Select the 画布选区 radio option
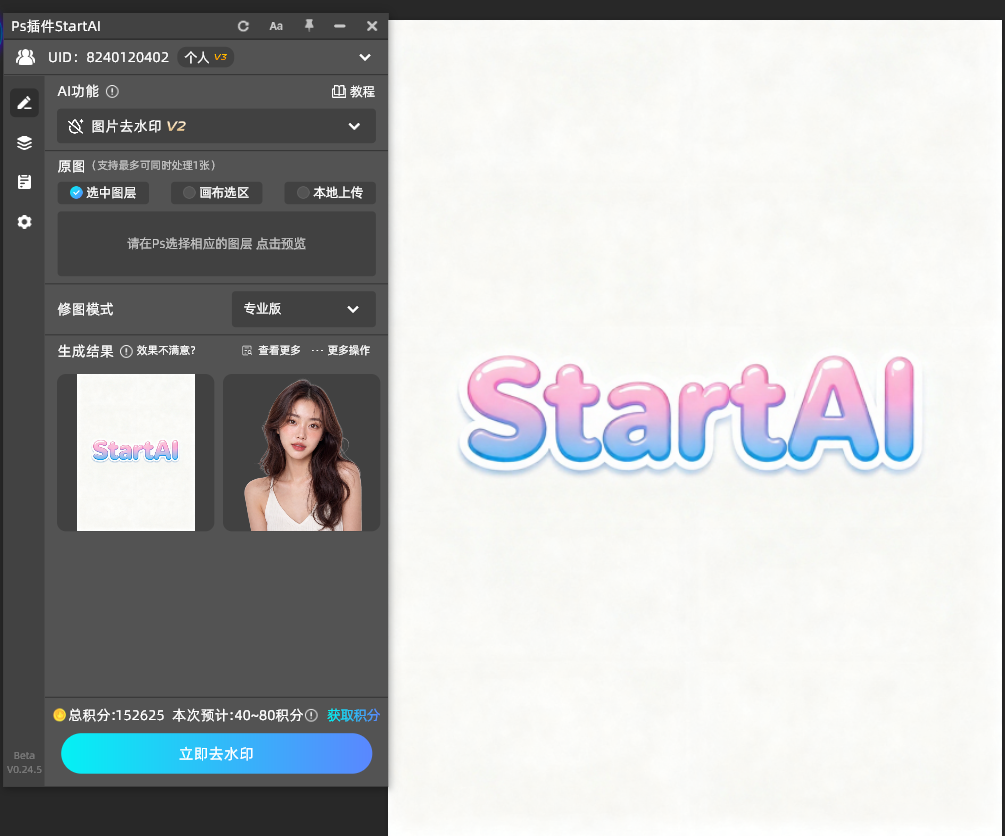The image size is (1005, 836). click(x=217, y=193)
